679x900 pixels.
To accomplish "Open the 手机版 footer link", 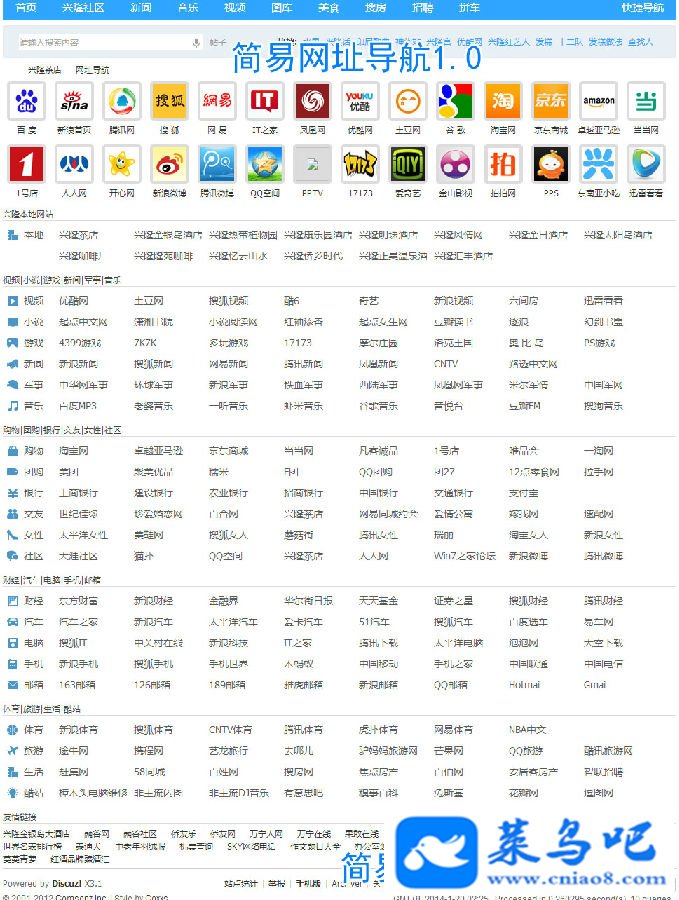I will (308, 883).
